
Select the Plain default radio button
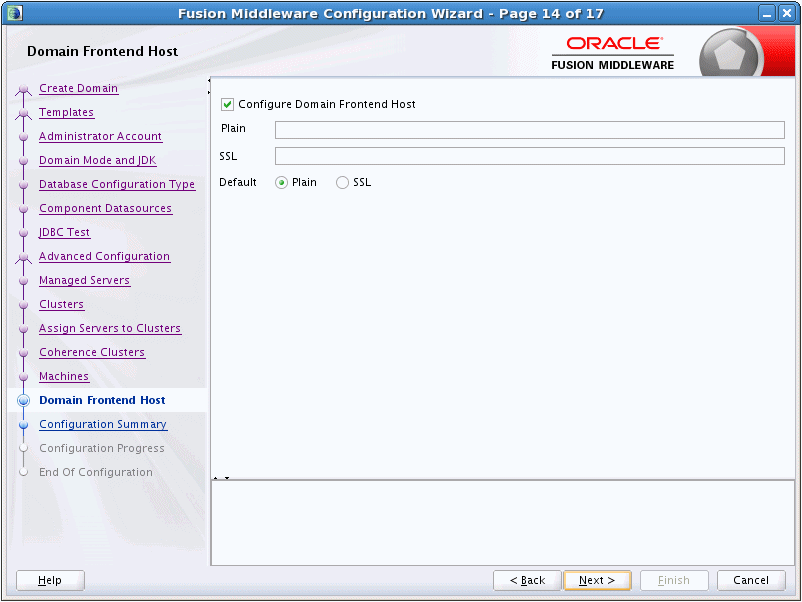point(281,183)
